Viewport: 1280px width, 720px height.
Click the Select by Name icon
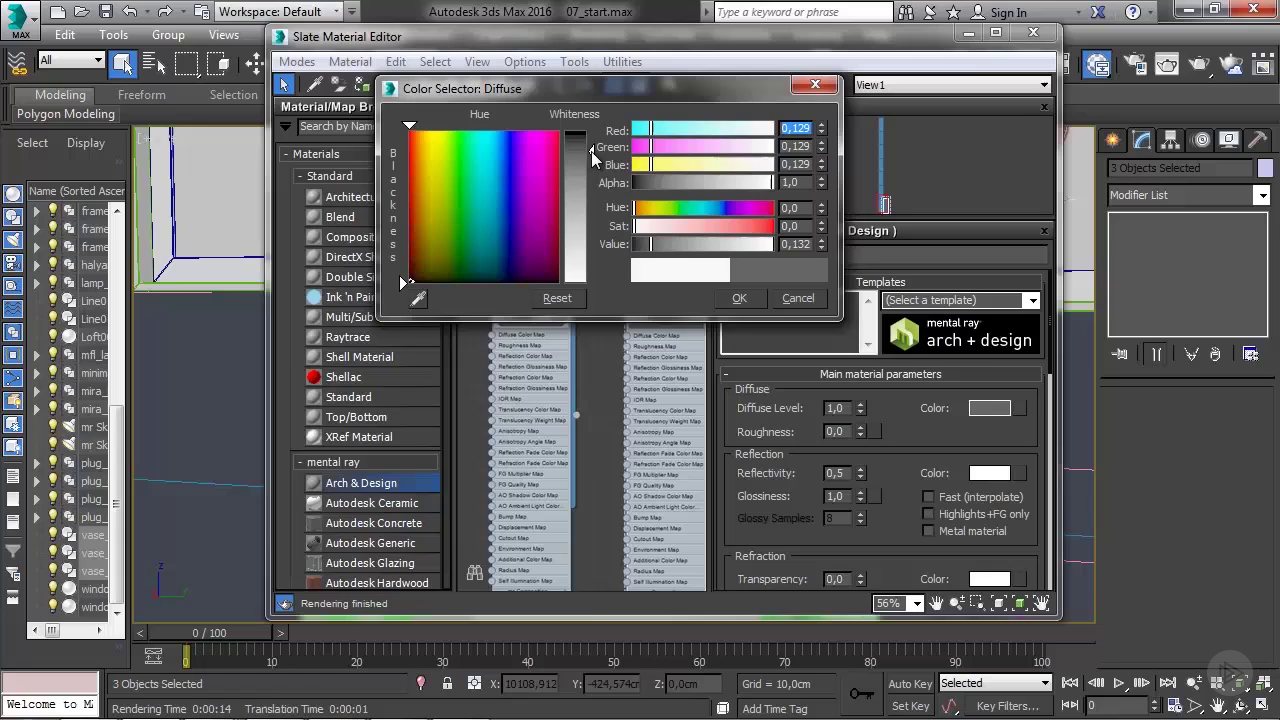pos(154,63)
